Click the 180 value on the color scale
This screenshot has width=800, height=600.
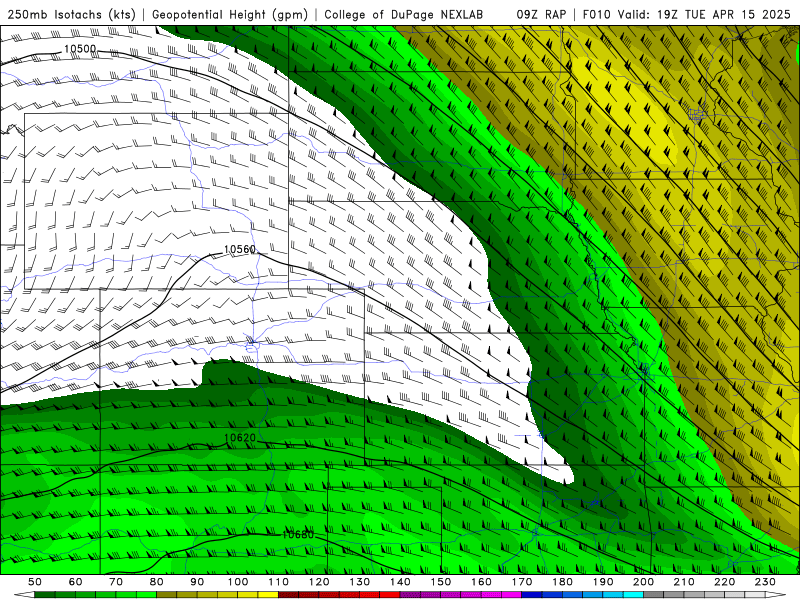click(563, 582)
